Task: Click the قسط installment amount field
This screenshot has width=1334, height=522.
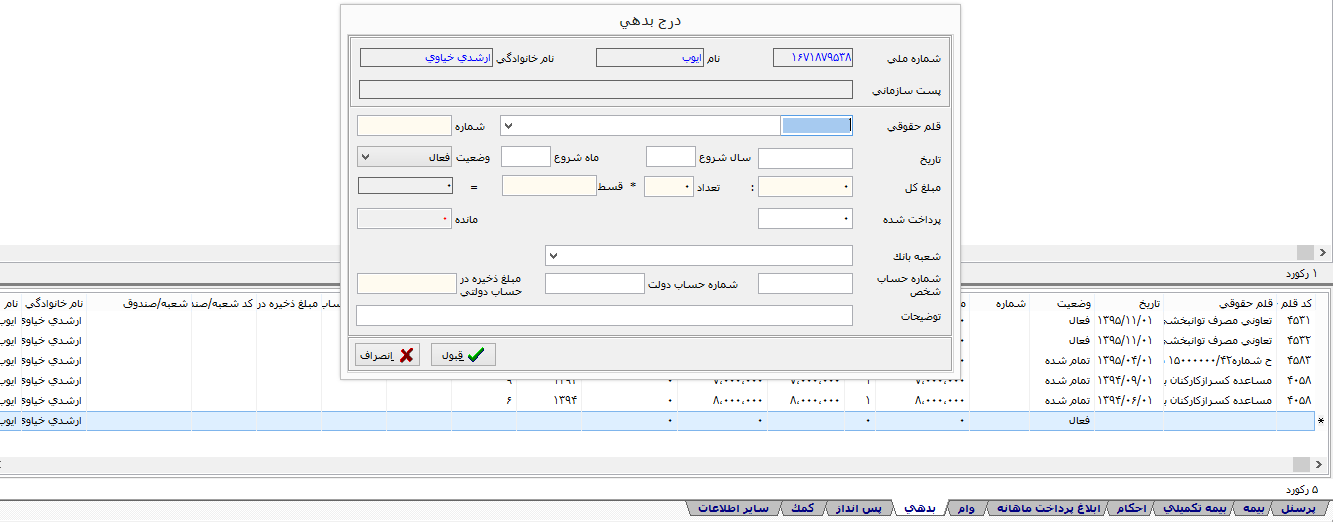Action: click(549, 186)
